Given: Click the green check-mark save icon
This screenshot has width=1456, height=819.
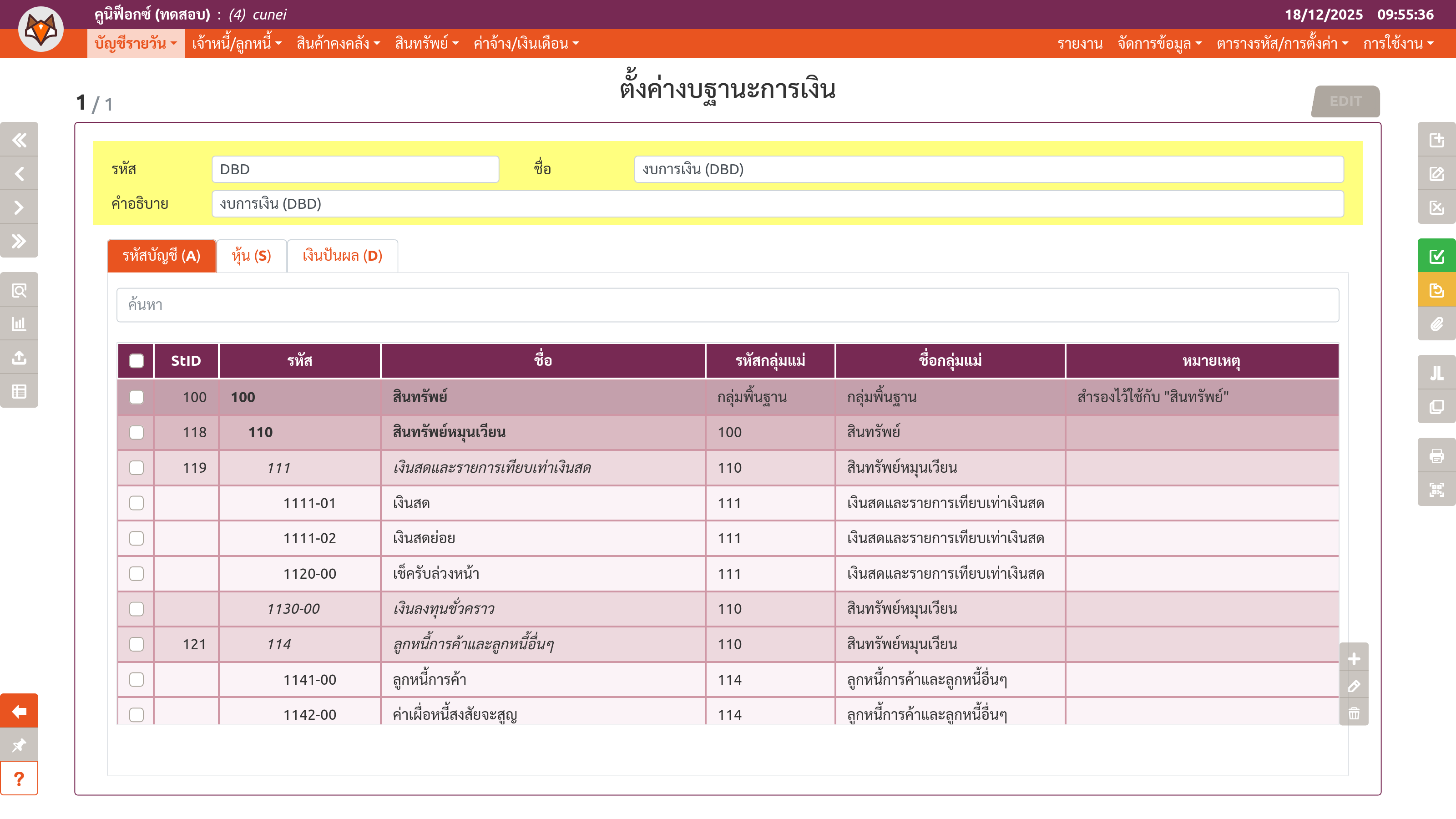Looking at the screenshot, I should coord(1436,256).
